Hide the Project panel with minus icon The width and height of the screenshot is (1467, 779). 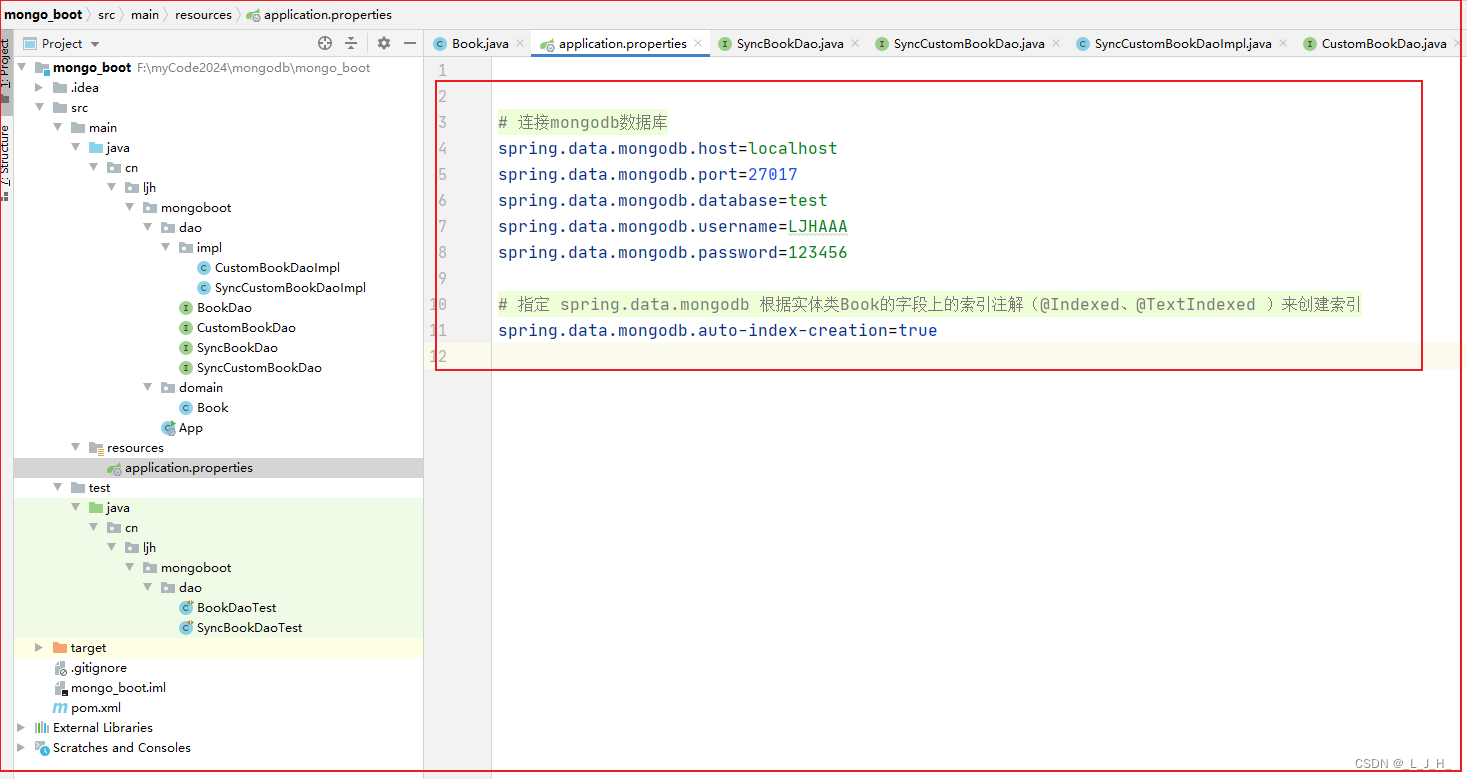(409, 43)
